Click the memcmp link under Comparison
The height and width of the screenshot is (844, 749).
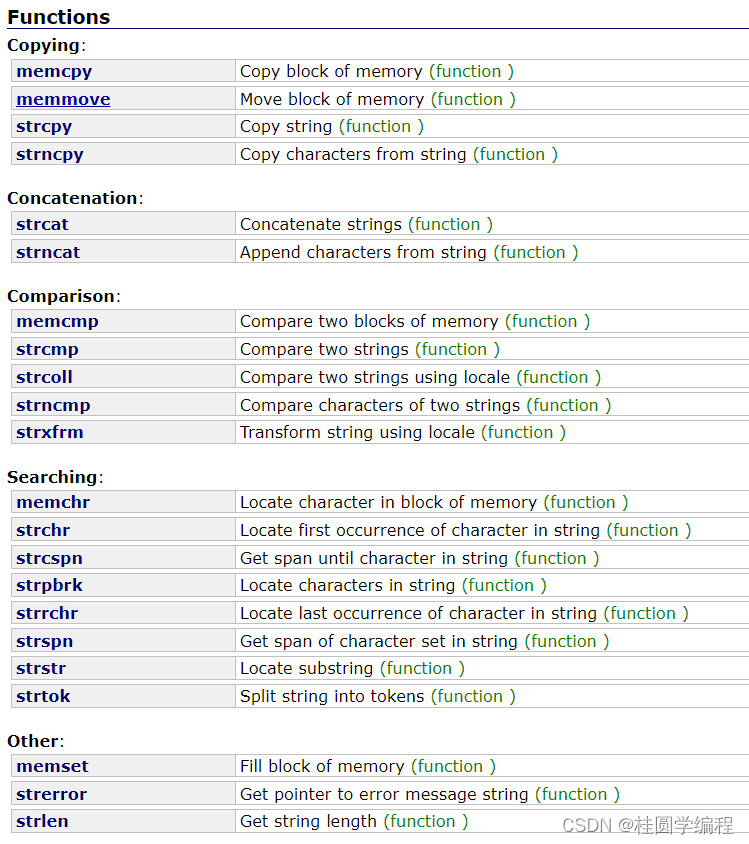pyautogui.click(x=57, y=321)
